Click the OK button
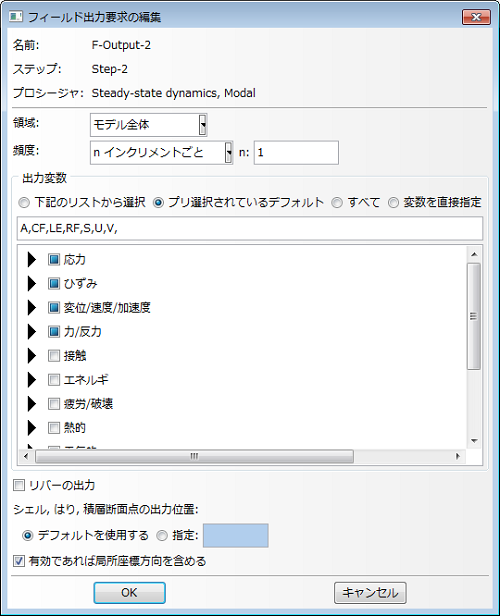The height and width of the screenshot is (616, 500). coord(129,592)
